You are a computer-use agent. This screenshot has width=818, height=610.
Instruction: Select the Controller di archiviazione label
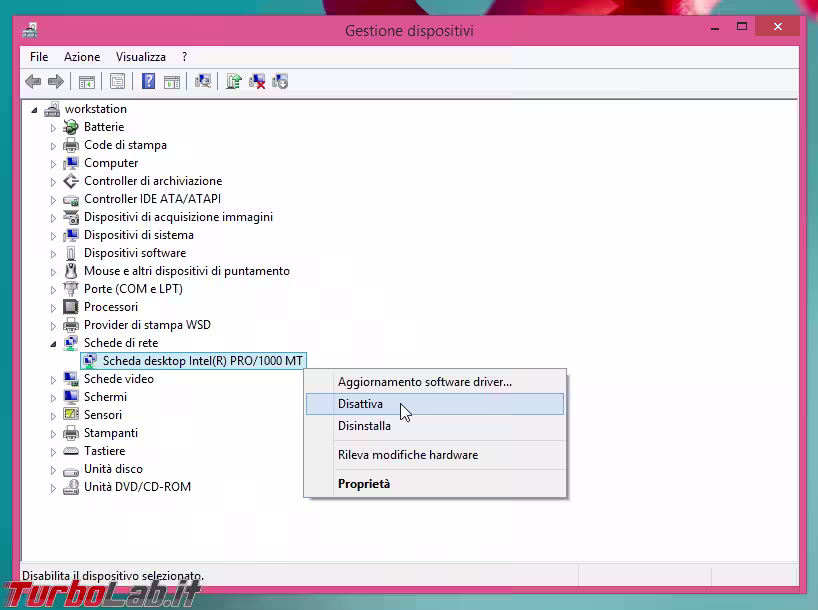pyautogui.click(x=153, y=181)
